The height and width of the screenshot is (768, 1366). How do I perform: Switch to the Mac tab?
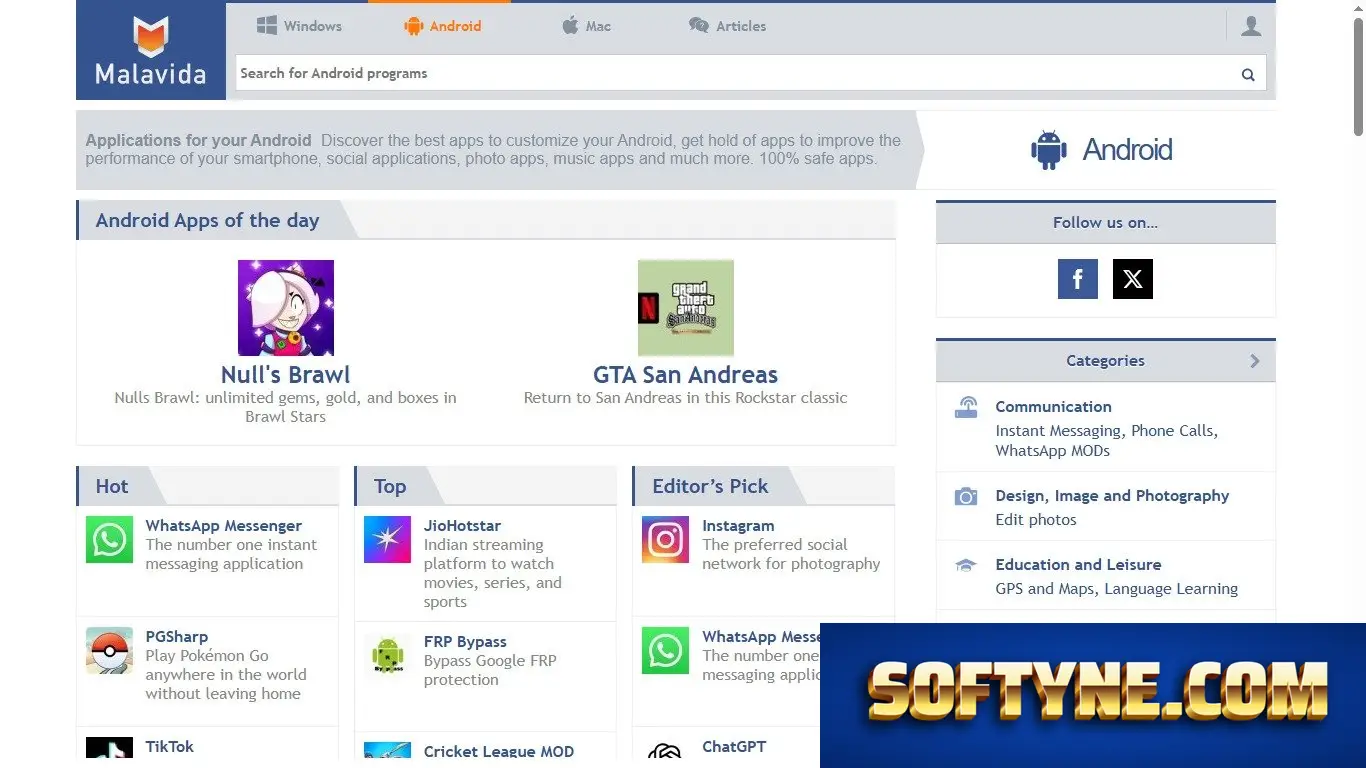click(586, 26)
